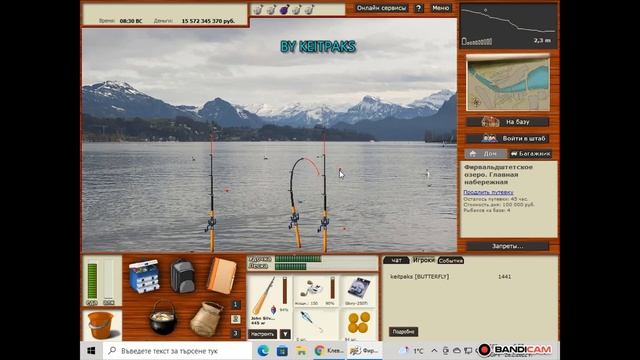Select player keitpaks [BUTTERFLY]
Screen dimensions: 640x360
click(420, 276)
